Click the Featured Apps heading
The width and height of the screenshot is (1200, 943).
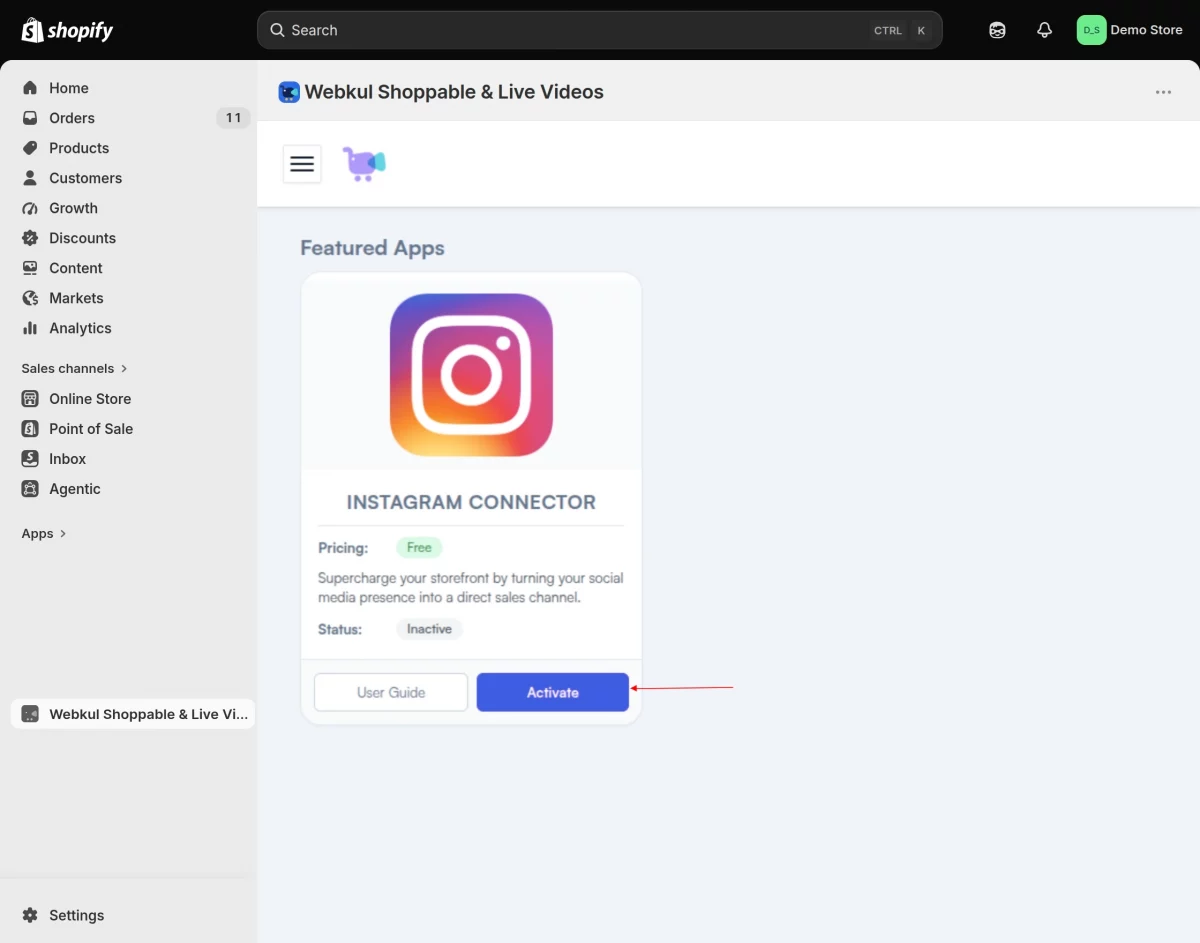pyautogui.click(x=372, y=248)
